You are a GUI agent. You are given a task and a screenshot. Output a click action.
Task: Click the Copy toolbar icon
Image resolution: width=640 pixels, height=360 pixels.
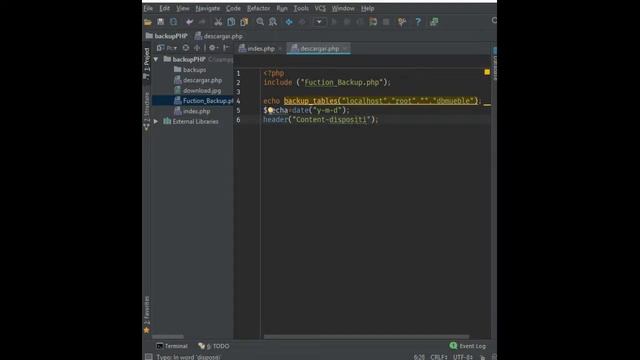[231, 22]
